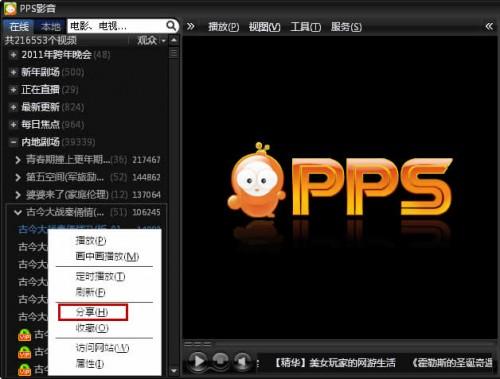Click the right-pointing double chevron beside search box
The height and width of the screenshot is (379, 500).
click(190, 26)
